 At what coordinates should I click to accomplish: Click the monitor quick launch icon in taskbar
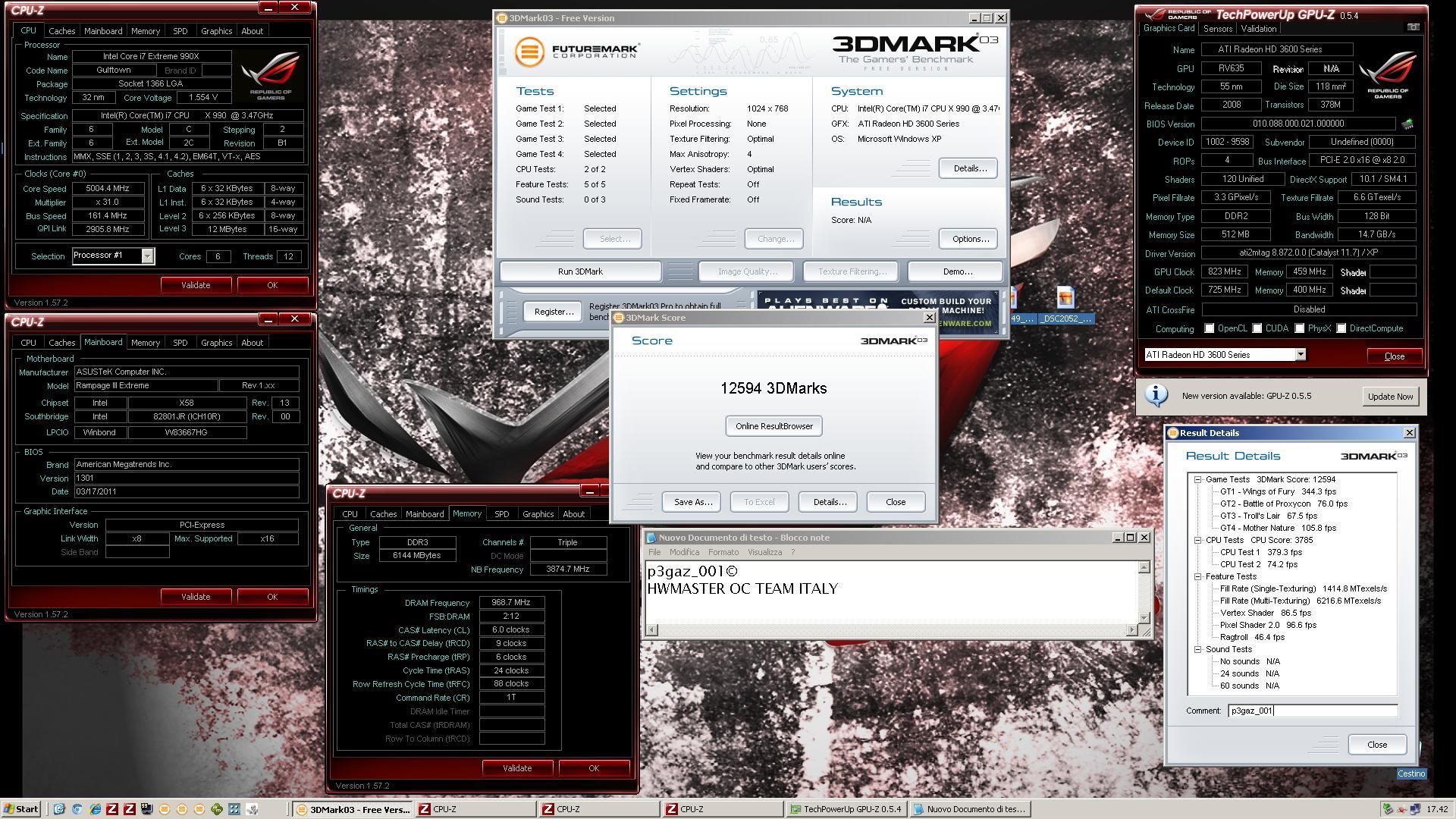[x=146, y=809]
